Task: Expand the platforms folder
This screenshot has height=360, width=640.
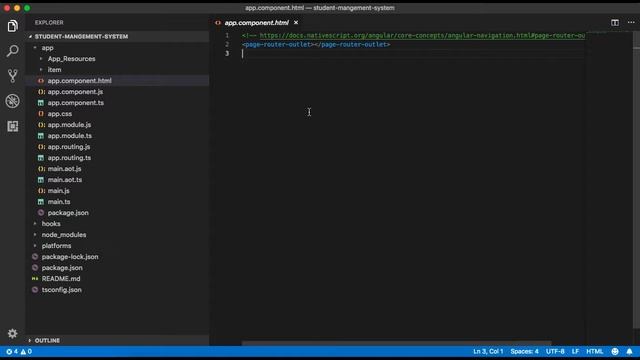Action: 56,246
